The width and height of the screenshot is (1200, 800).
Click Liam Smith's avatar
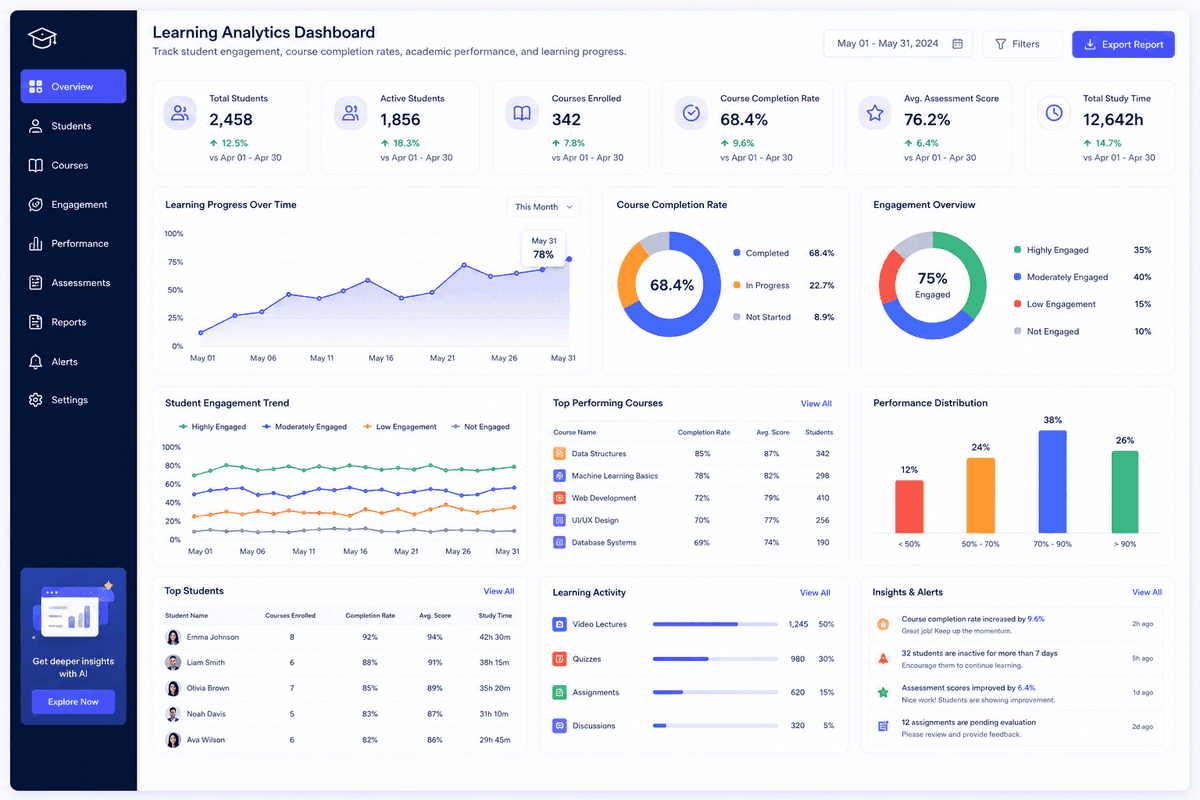173,662
